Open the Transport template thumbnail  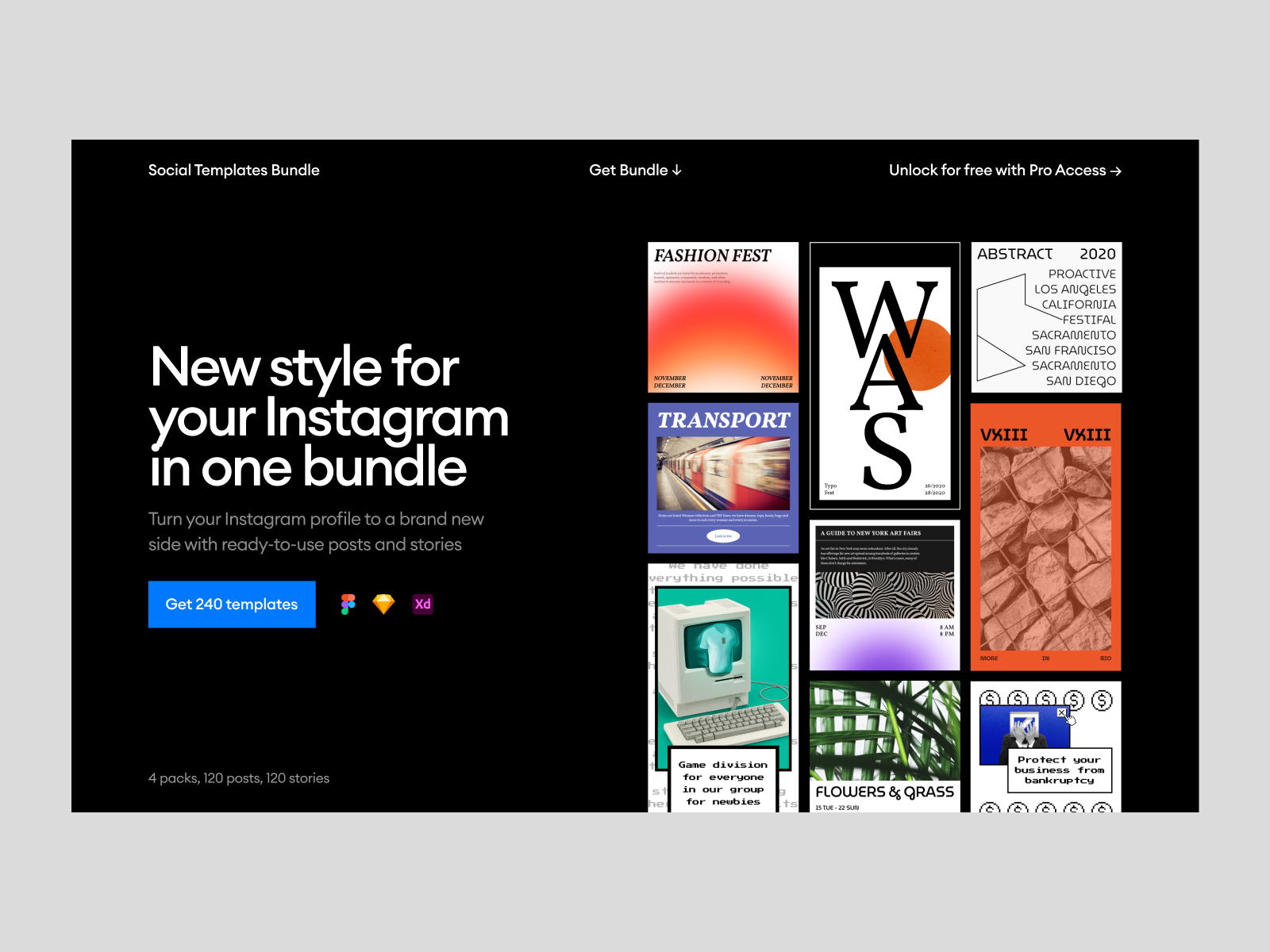[723, 478]
